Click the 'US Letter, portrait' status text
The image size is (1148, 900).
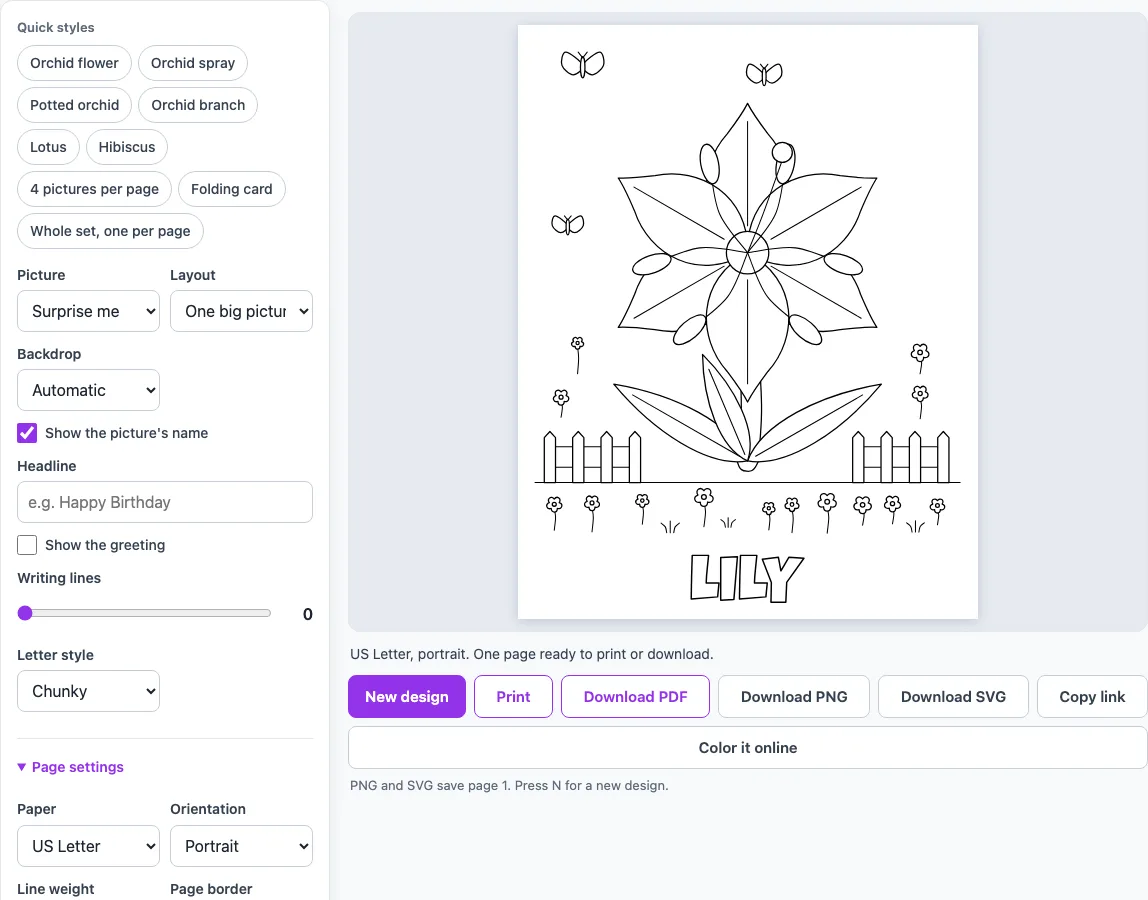pos(532,654)
